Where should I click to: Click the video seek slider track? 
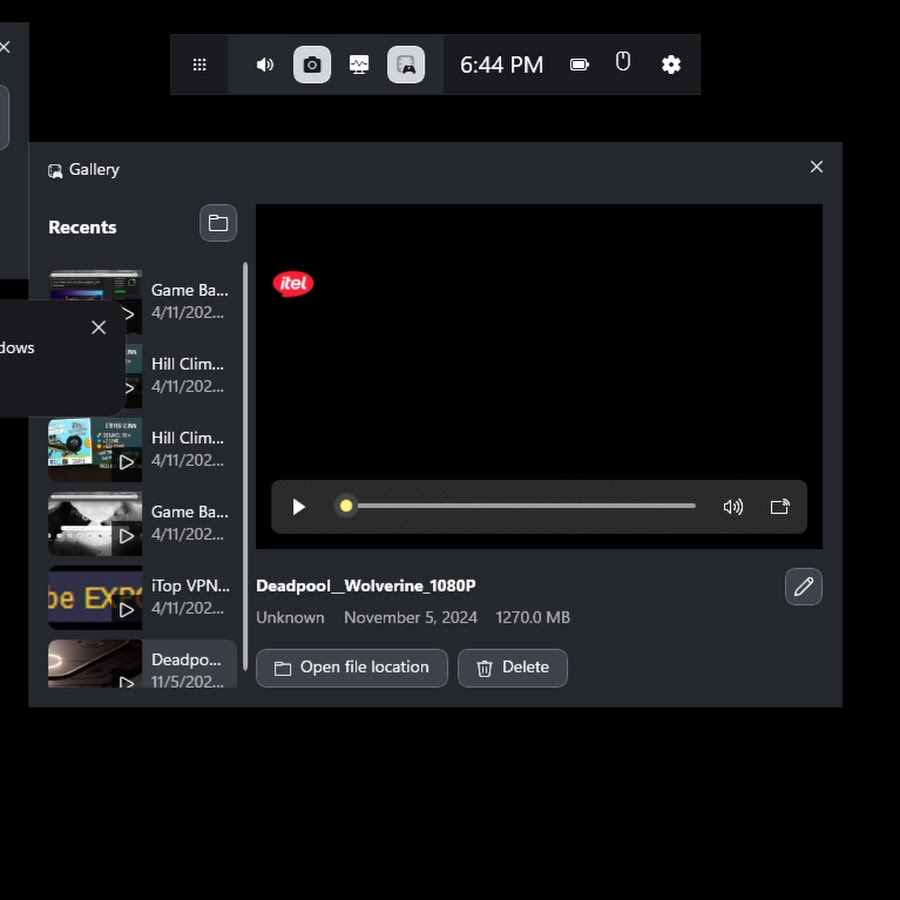[x=518, y=506]
